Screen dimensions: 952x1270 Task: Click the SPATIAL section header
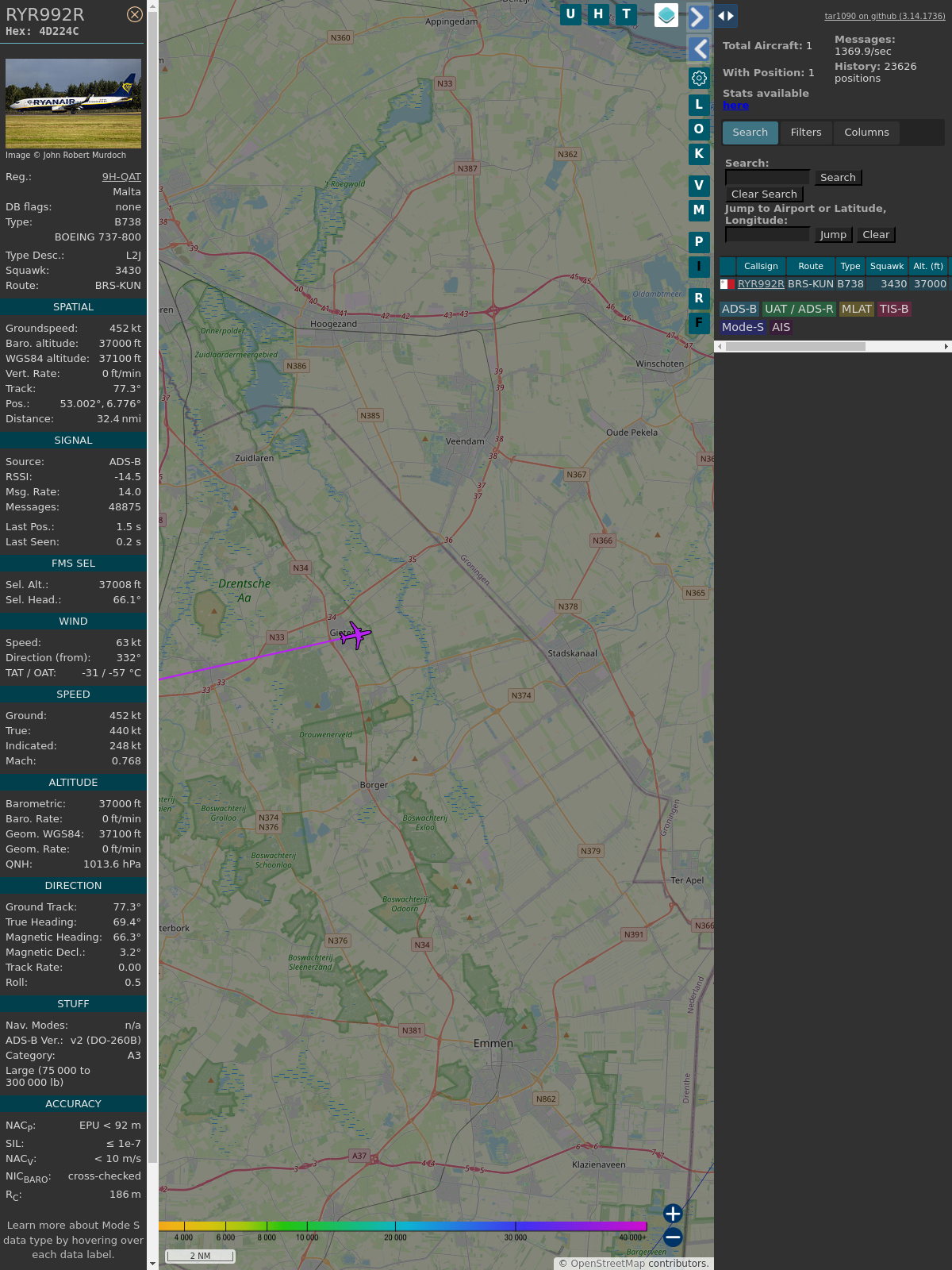pyautogui.click(x=73, y=307)
